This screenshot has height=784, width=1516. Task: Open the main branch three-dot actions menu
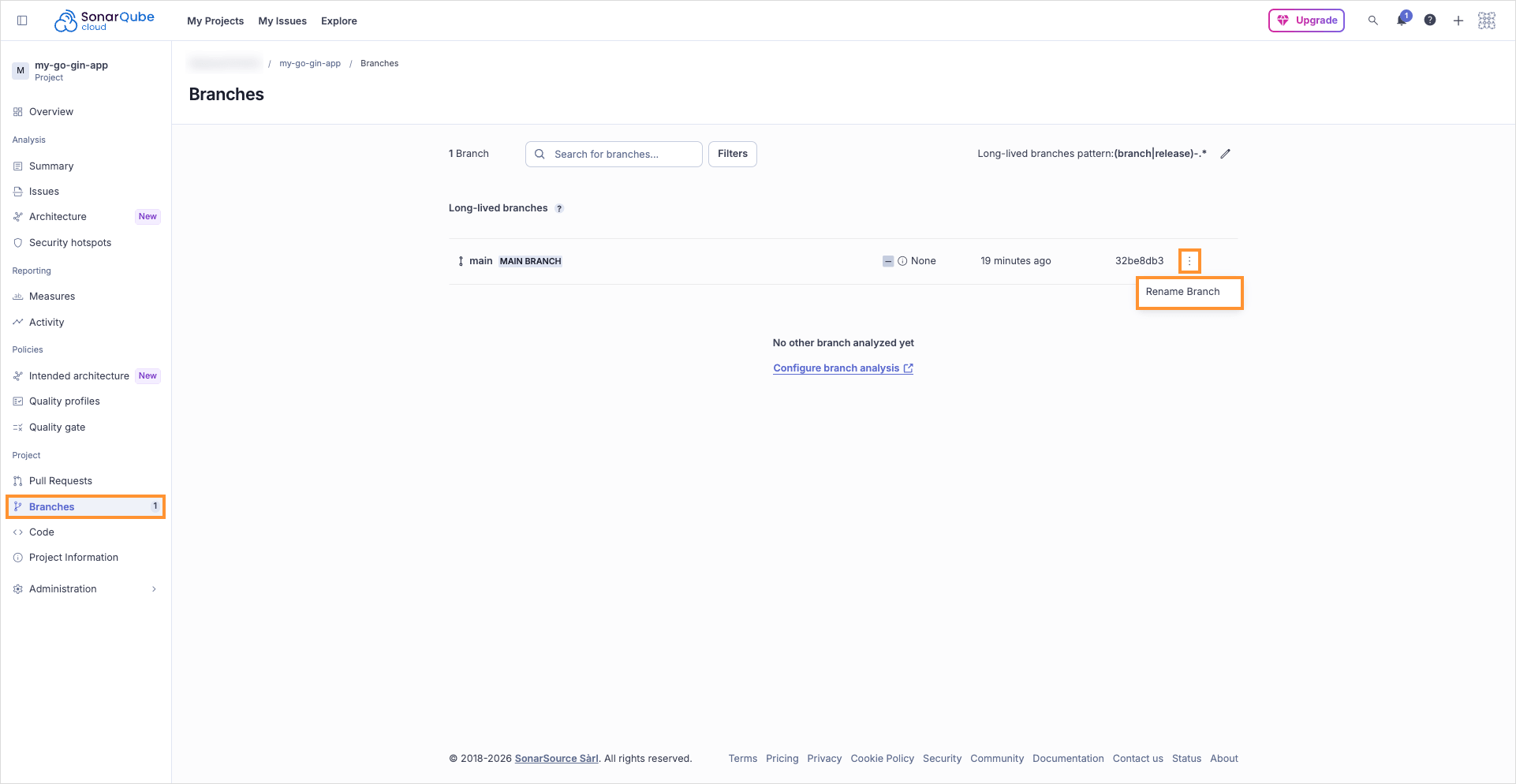pyautogui.click(x=1189, y=261)
